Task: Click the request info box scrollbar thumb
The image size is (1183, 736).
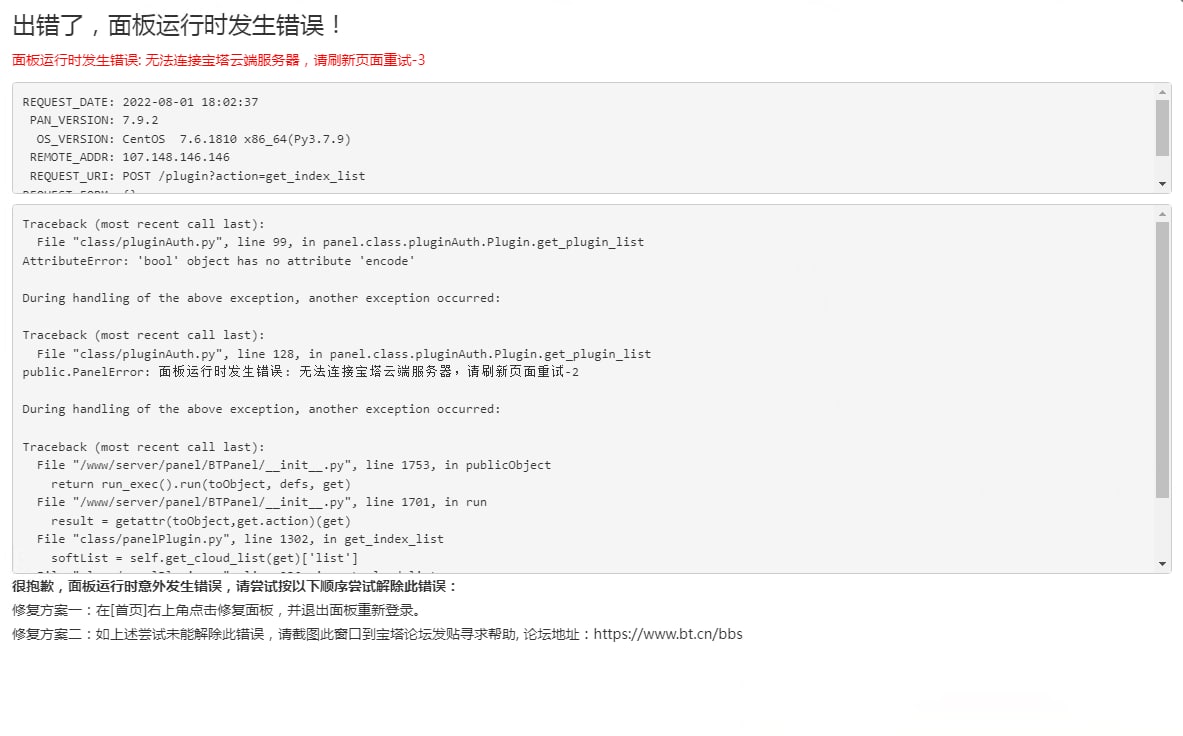Action: [x=1162, y=128]
